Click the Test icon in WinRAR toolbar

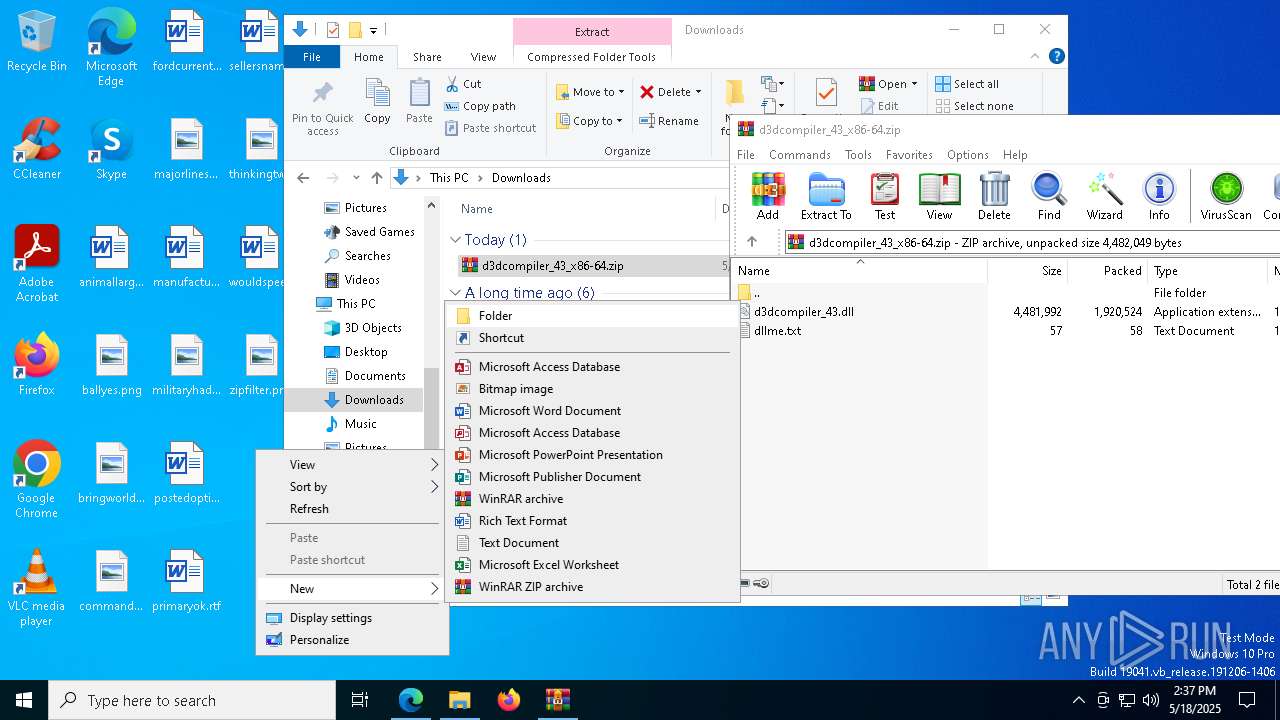pyautogui.click(x=885, y=196)
